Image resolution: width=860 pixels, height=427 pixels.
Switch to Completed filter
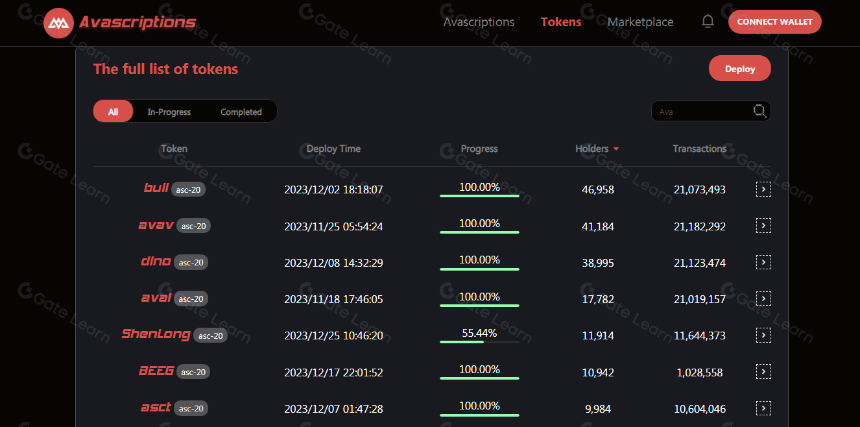pos(241,112)
